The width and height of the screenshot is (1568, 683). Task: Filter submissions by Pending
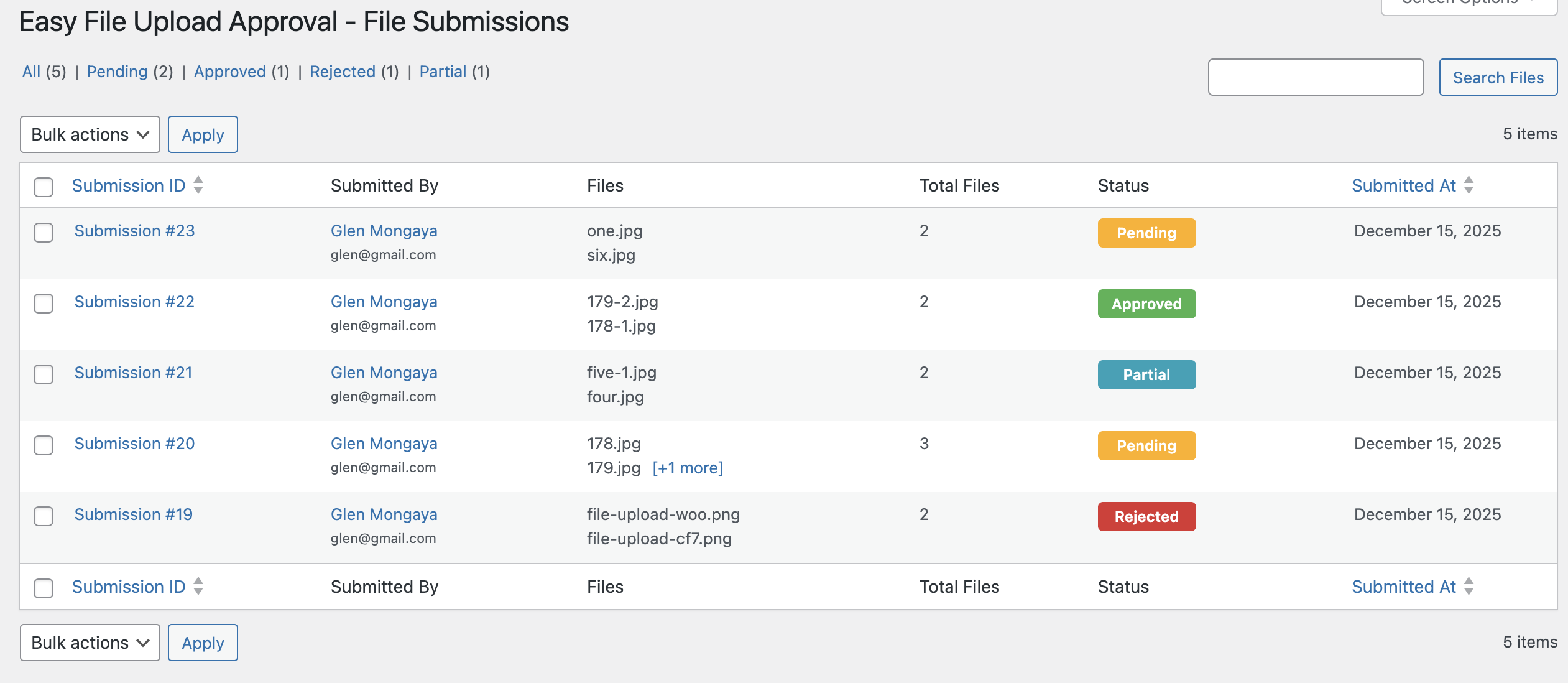point(118,72)
